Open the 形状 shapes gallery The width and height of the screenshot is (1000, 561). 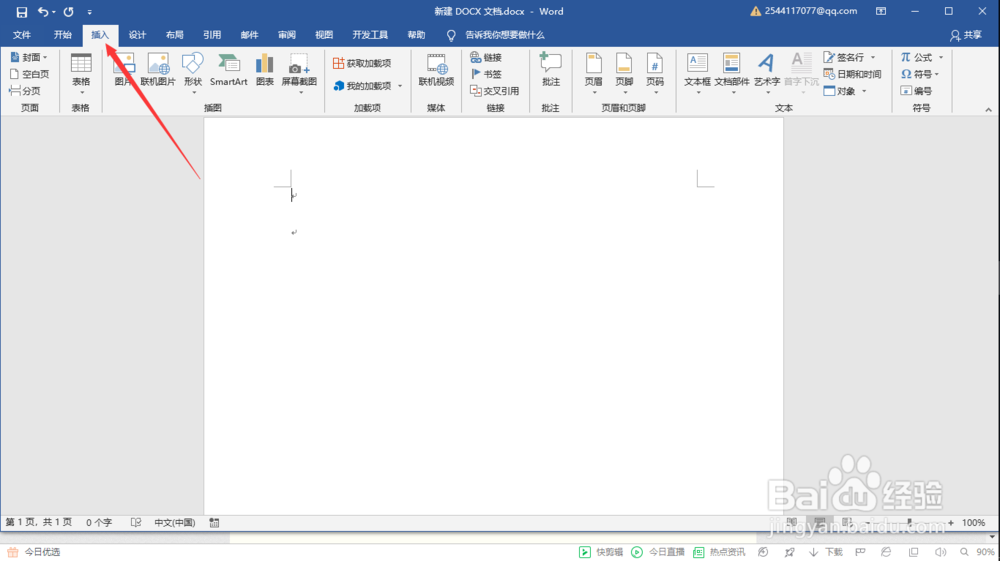193,74
